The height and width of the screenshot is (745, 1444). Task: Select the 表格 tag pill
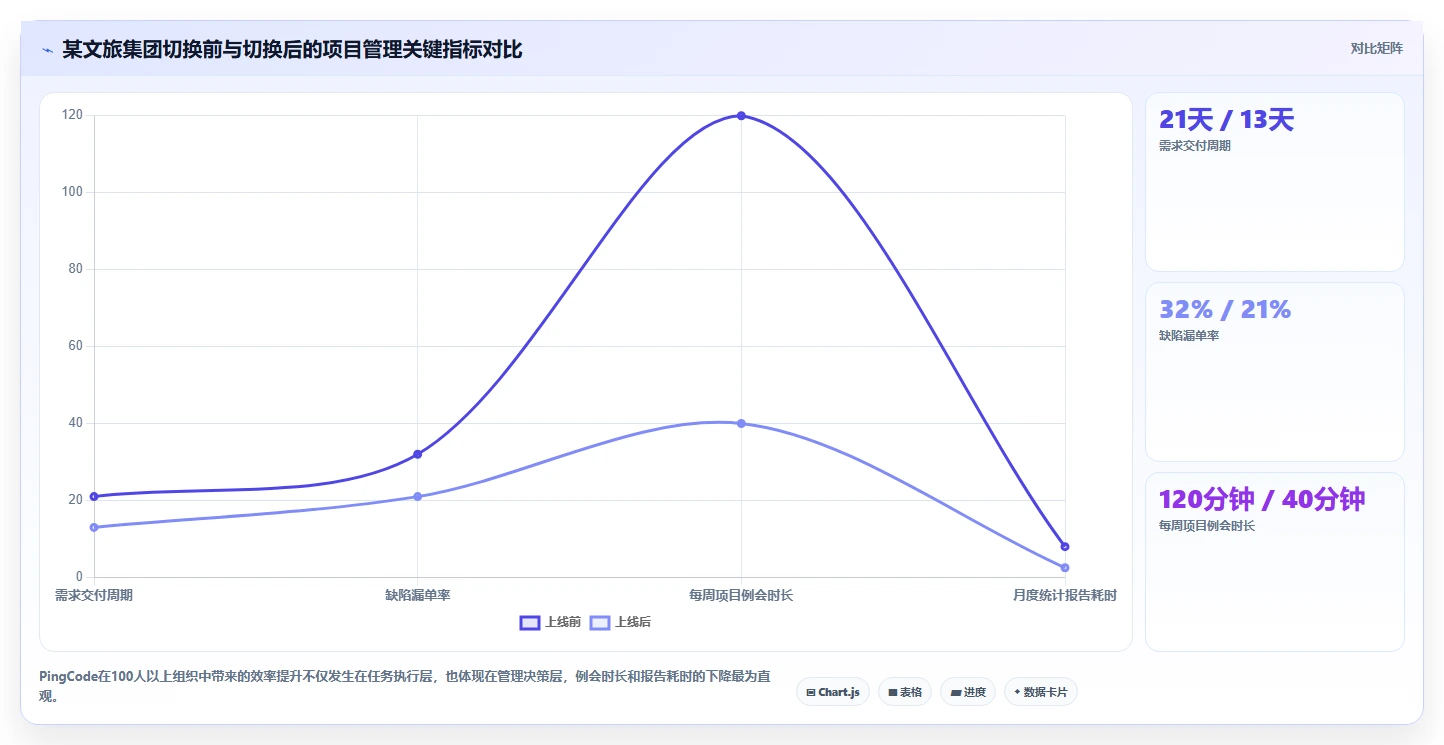pos(905,692)
